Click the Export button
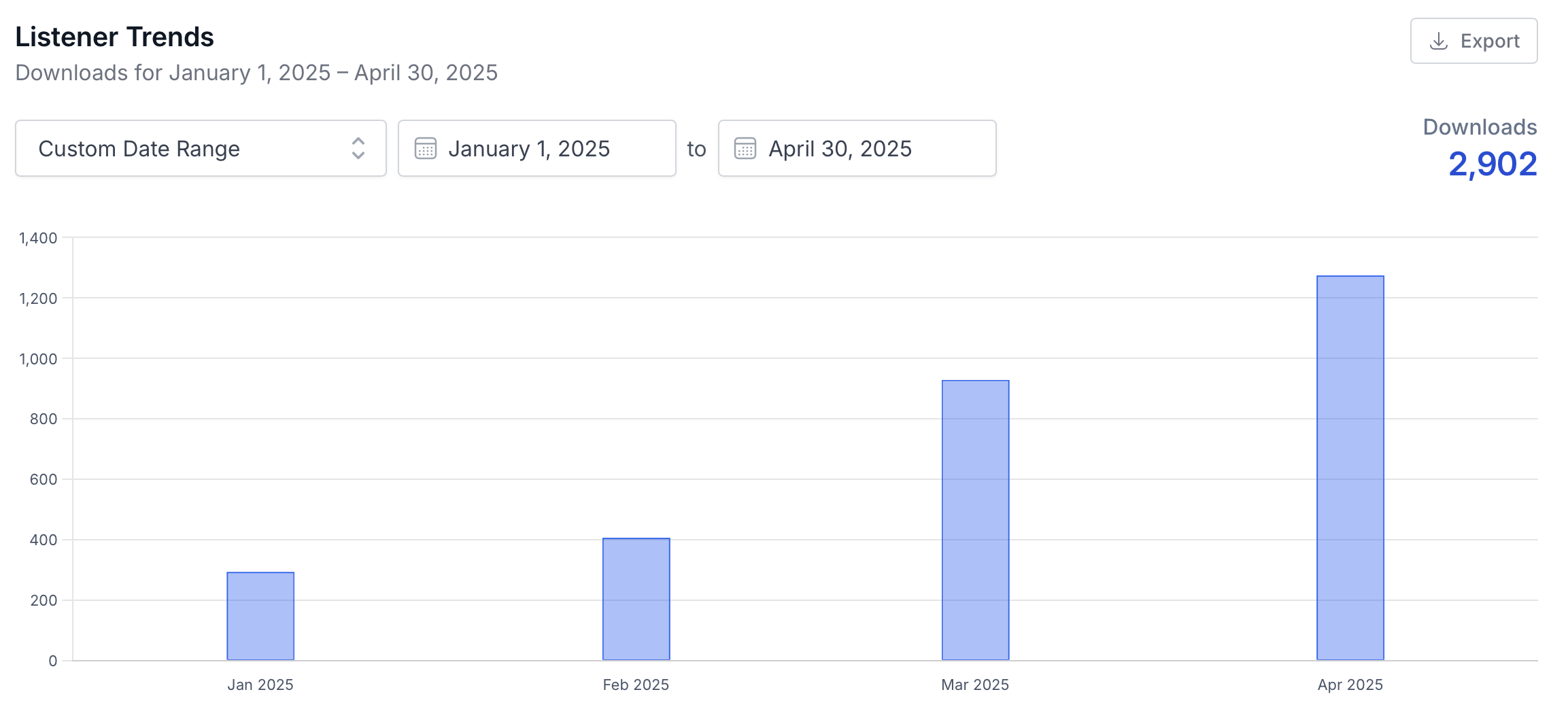 [1473, 41]
